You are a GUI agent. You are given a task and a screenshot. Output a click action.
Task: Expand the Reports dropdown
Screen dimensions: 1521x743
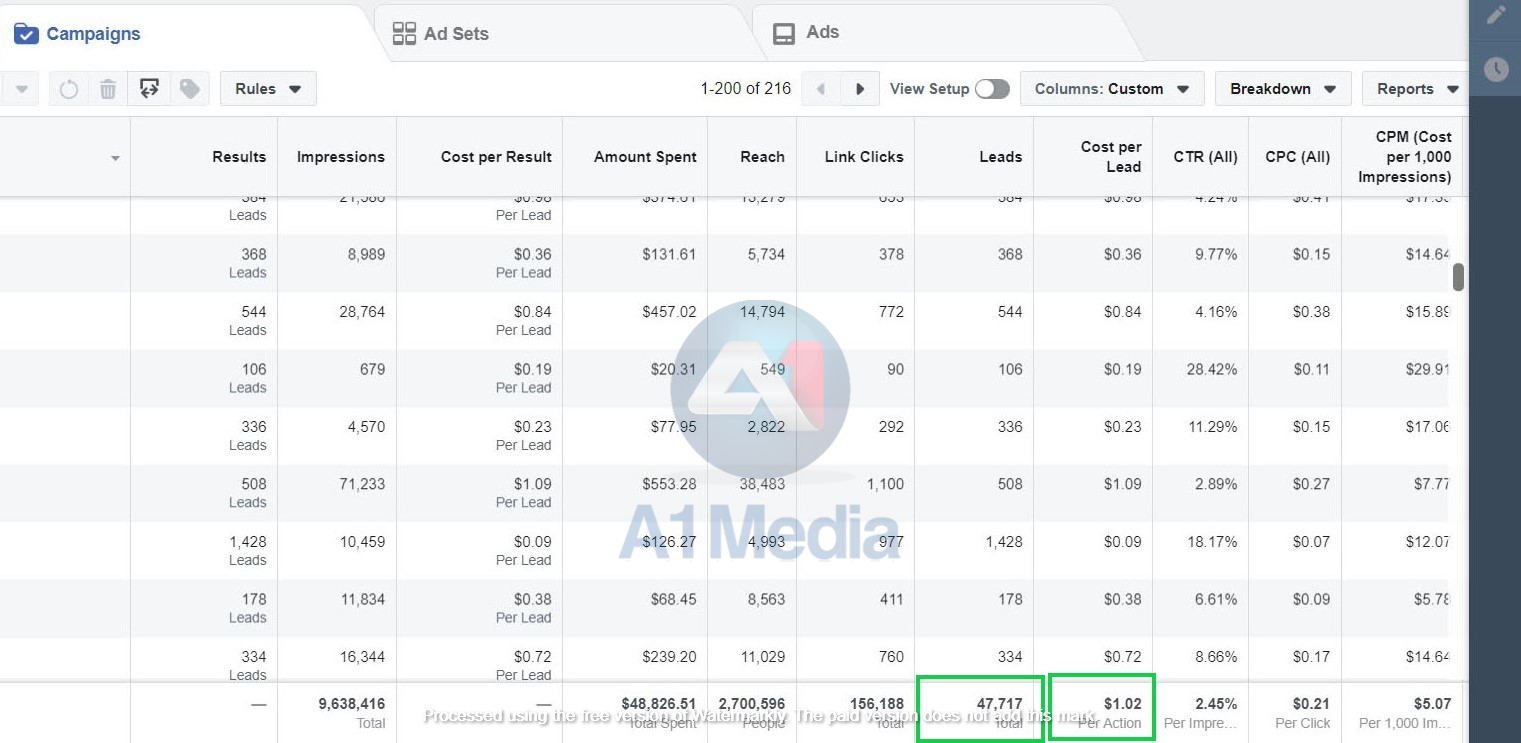tap(1414, 89)
